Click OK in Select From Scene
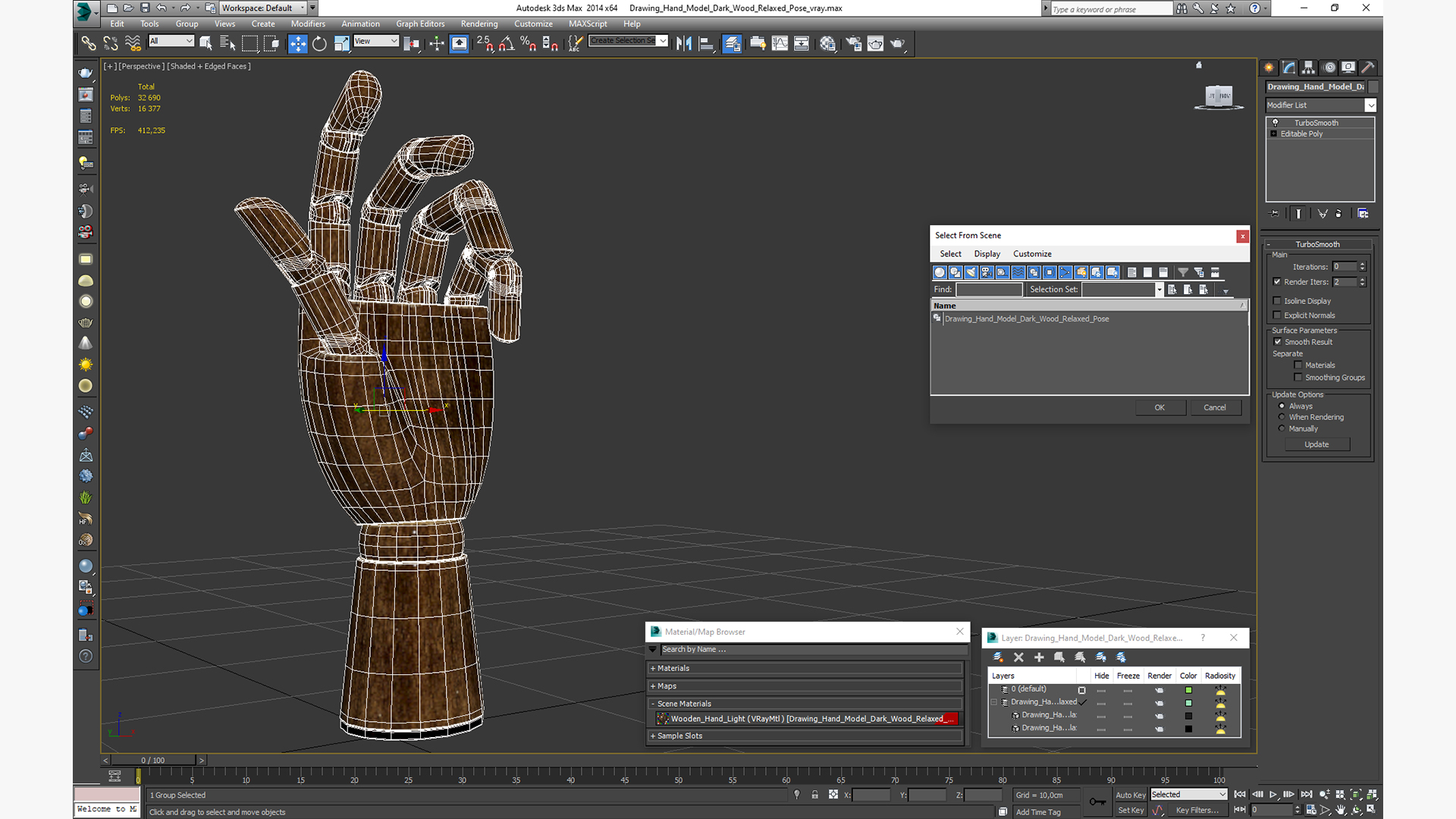Image resolution: width=1456 pixels, height=819 pixels. 1159,407
